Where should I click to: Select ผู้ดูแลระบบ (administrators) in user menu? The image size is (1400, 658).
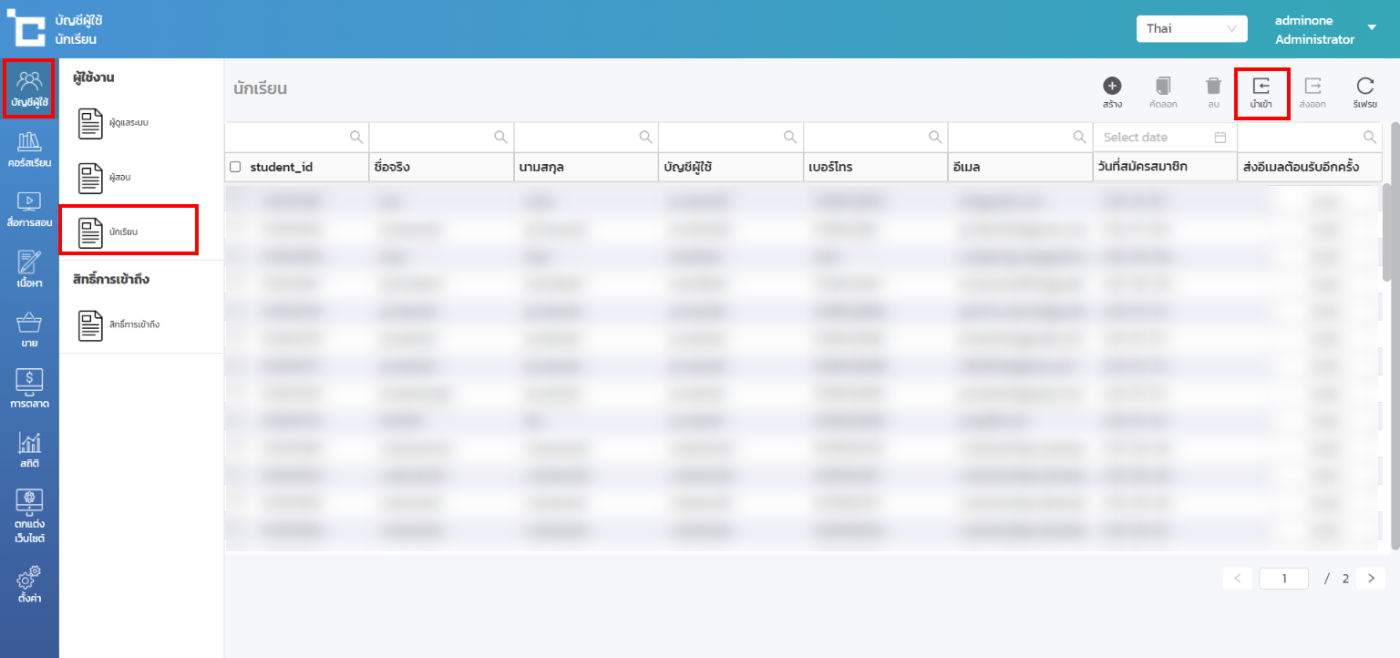pyautogui.click(x=128, y=123)
